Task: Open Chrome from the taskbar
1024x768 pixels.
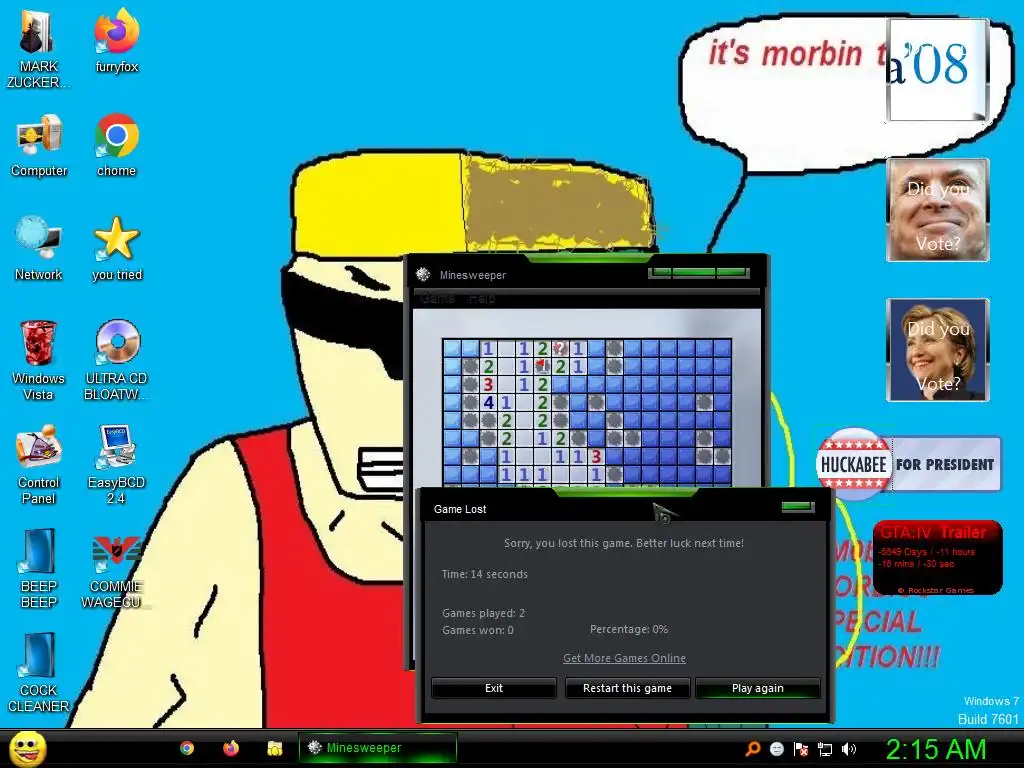Action: tap(187, 748)
